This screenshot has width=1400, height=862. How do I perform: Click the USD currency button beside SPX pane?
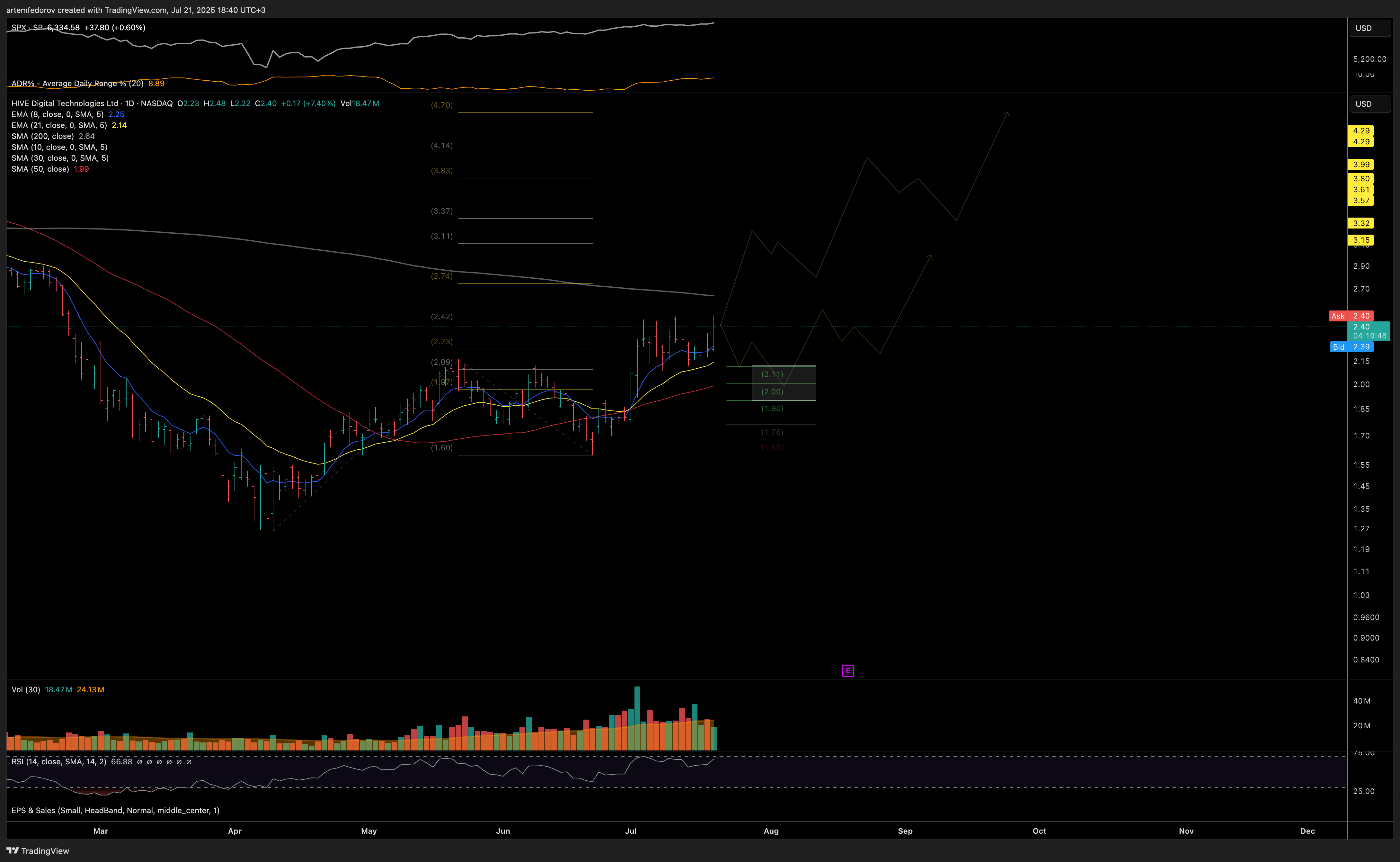[1369, 28]
